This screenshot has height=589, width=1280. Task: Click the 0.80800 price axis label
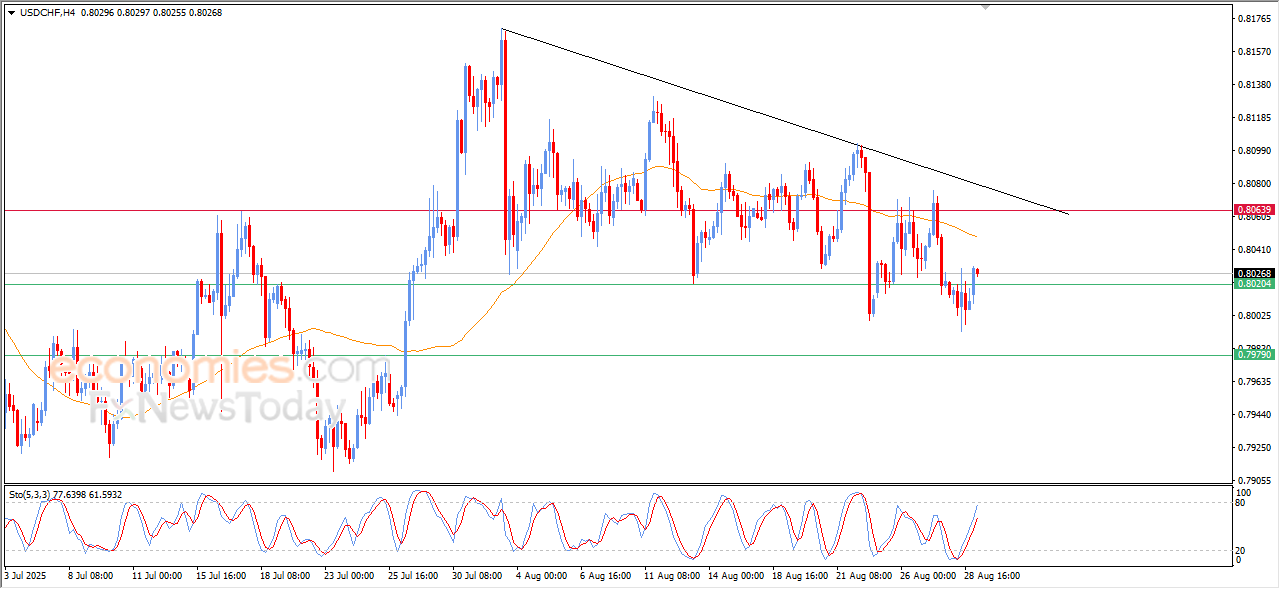[x=1254, y=184]
